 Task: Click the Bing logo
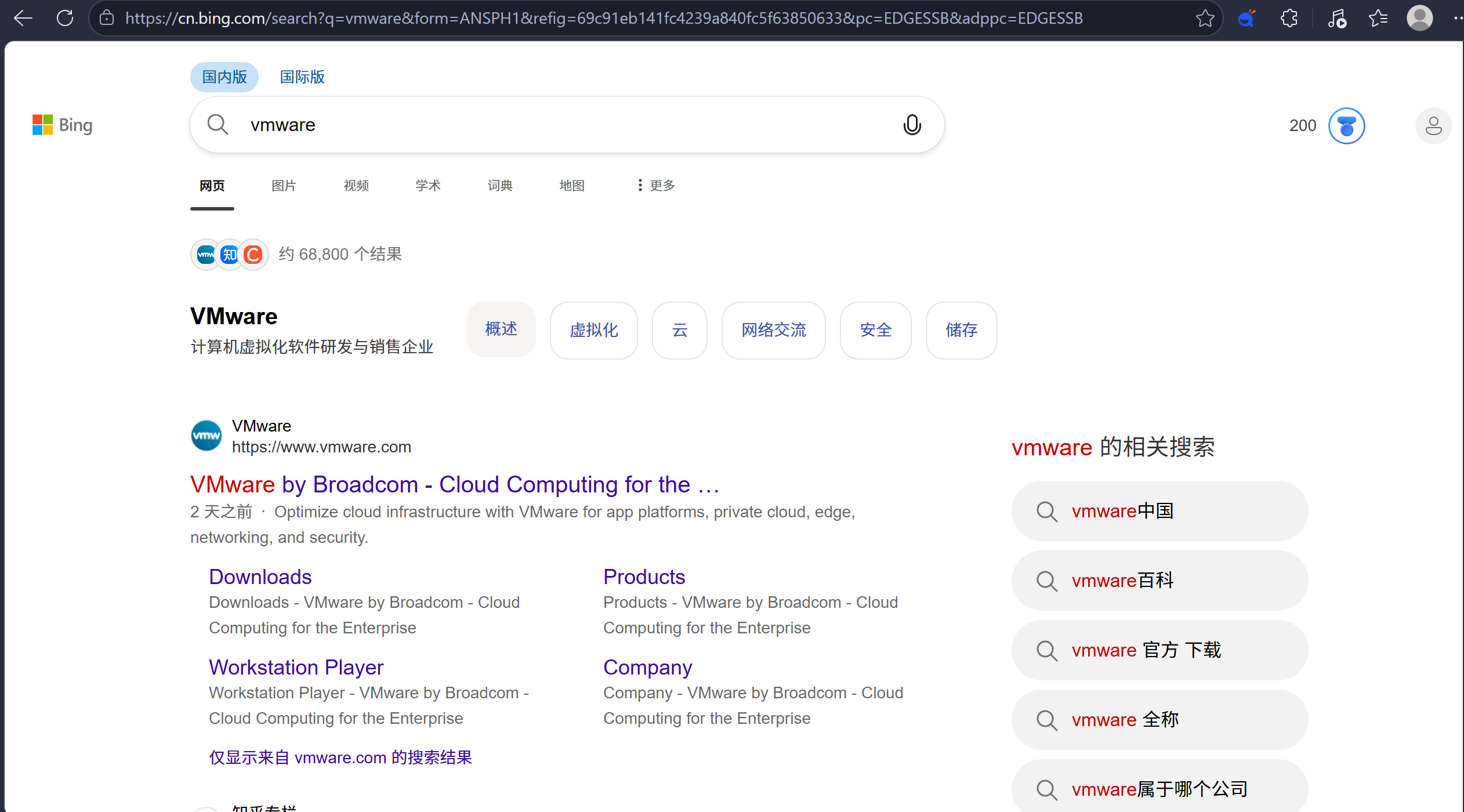(x=63, y=125)
